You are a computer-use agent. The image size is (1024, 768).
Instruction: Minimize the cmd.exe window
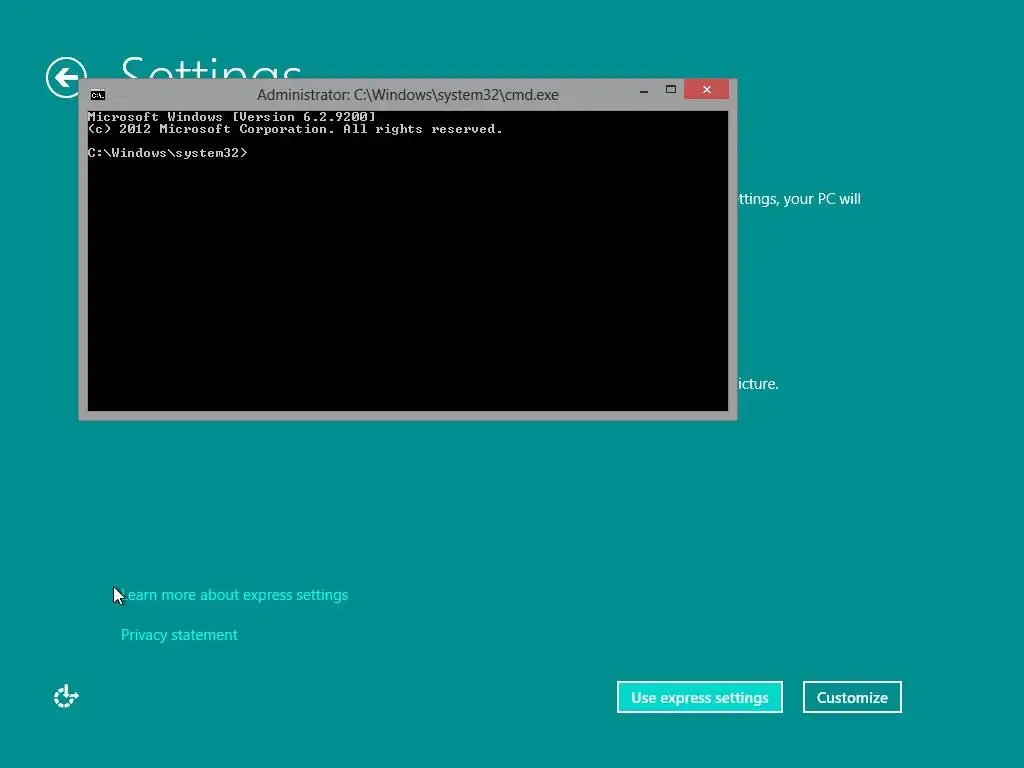644,90
